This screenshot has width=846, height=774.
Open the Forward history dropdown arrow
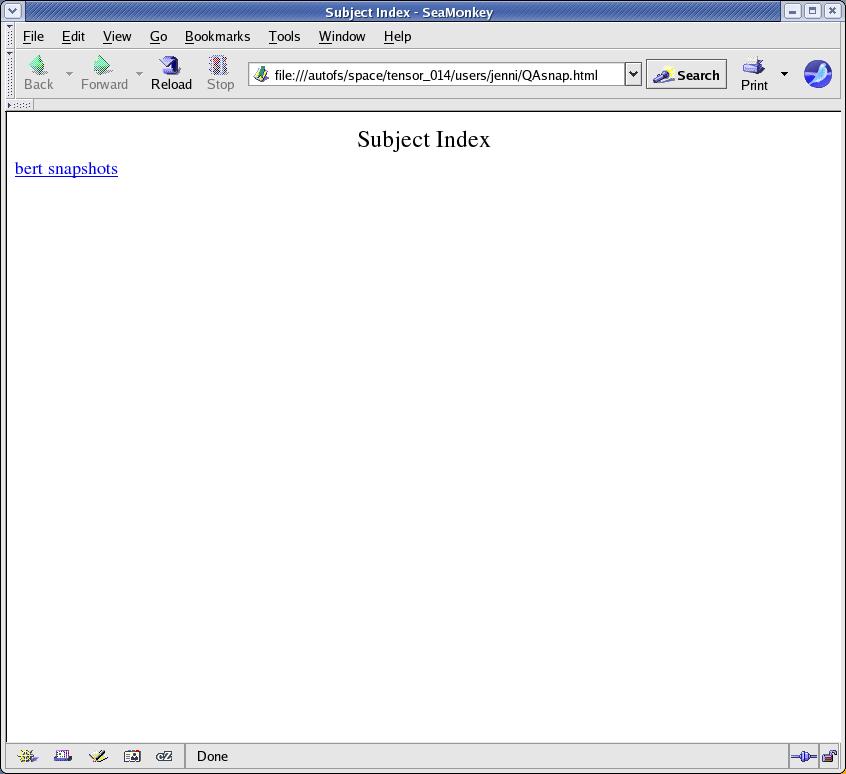(139, 74)
